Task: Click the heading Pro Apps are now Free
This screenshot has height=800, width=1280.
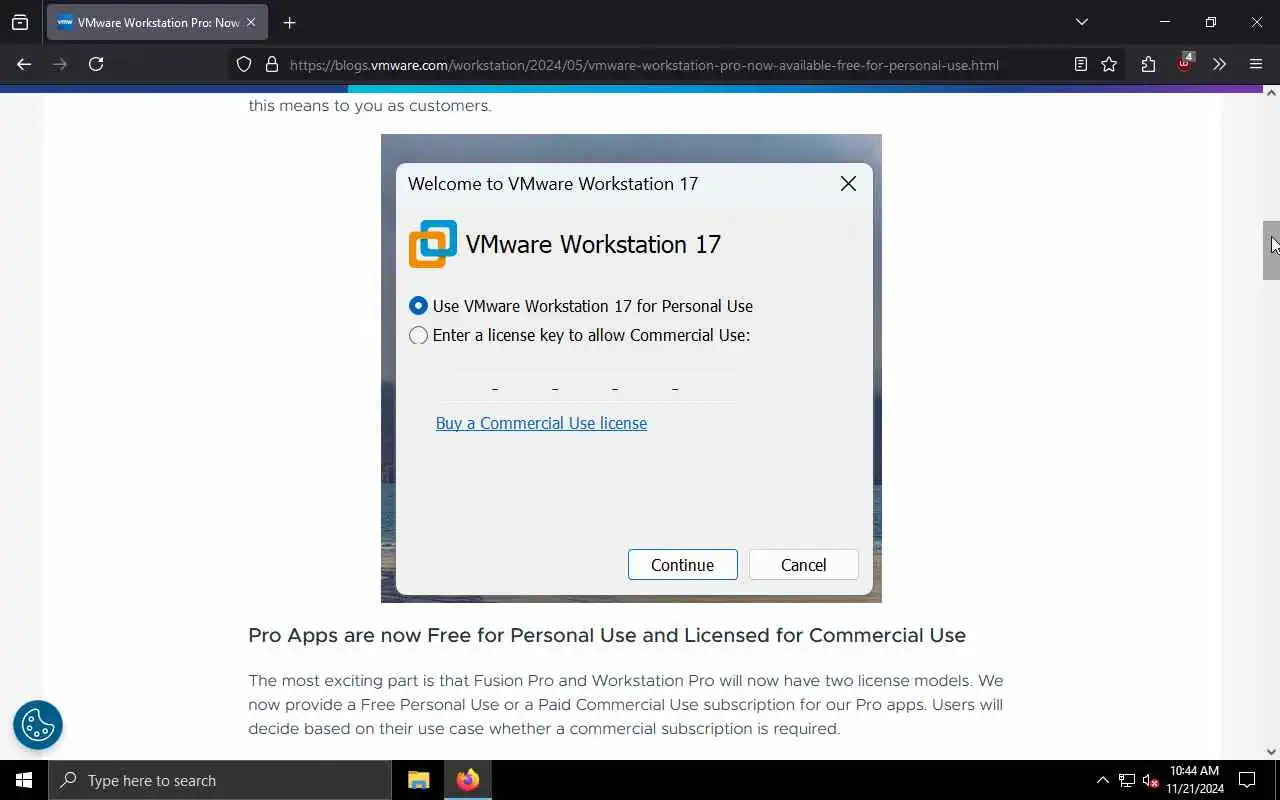Action: [607, 636]
